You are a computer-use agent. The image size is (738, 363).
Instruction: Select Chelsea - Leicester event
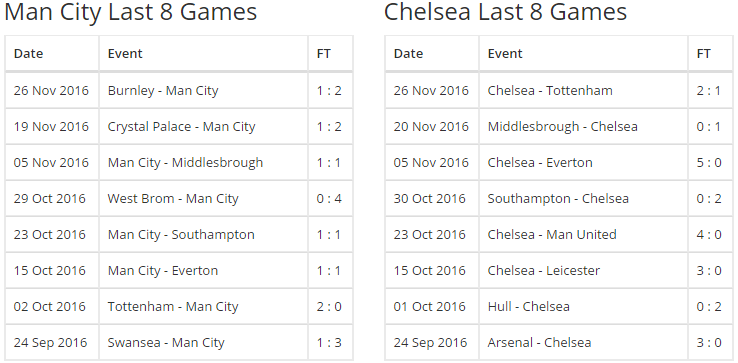[x=544, y=271]
